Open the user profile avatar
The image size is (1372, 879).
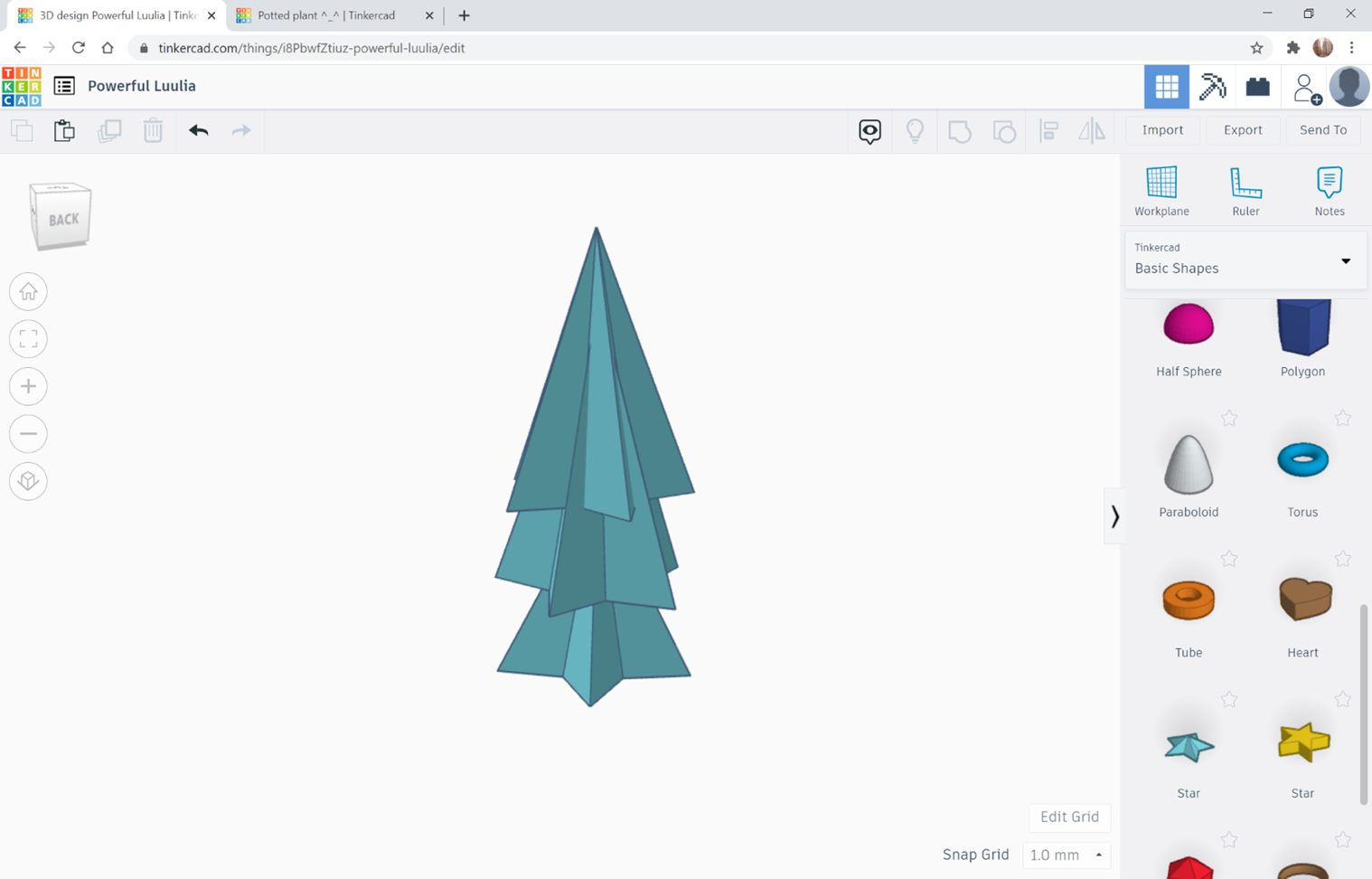(x=1349, y=87)
